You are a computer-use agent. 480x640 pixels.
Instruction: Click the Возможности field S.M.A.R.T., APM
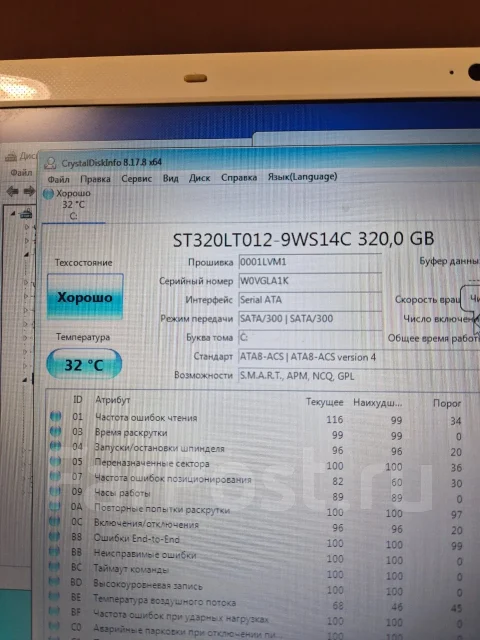click(359, 376)
